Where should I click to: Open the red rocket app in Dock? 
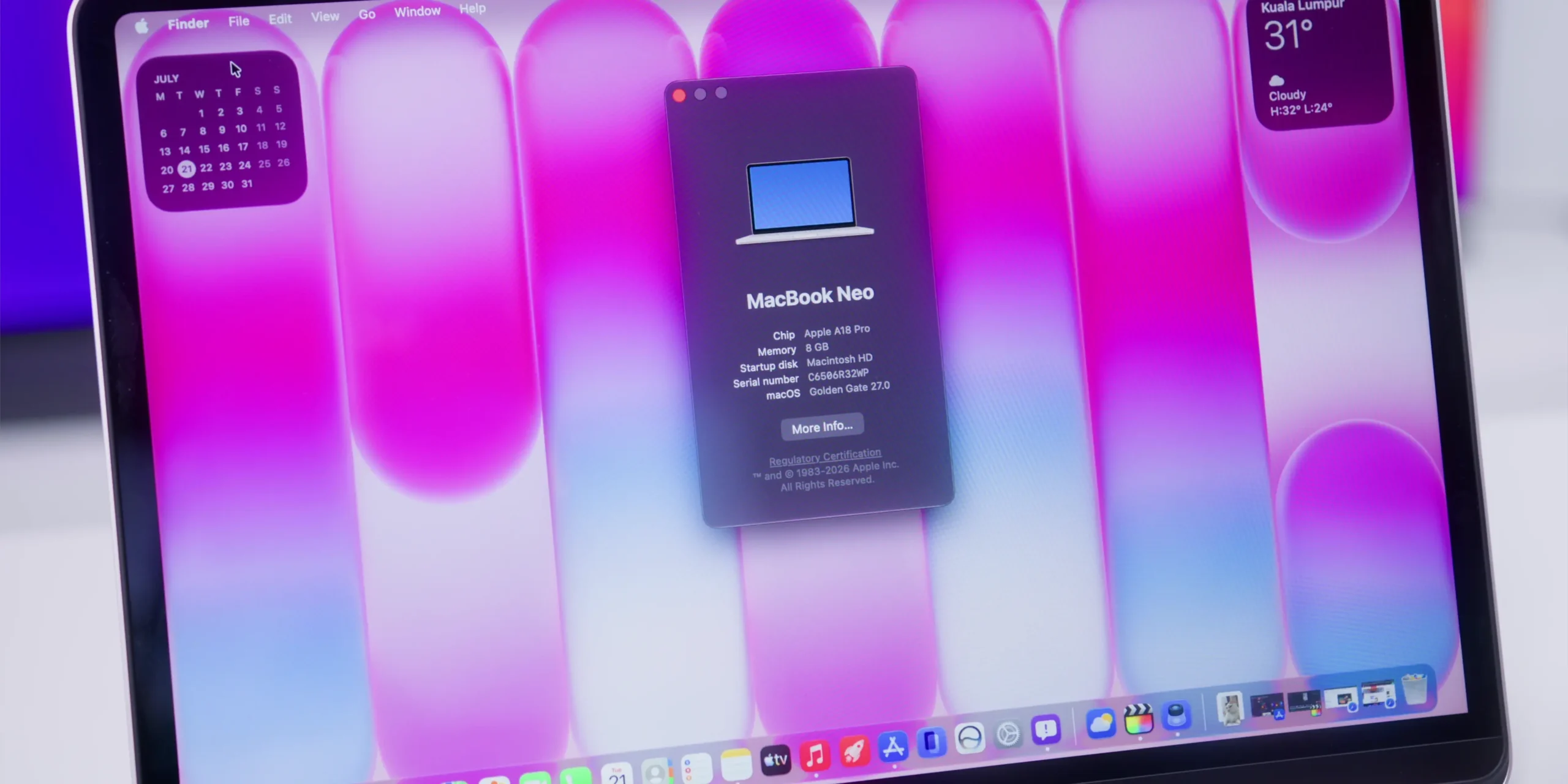point(854,752)
